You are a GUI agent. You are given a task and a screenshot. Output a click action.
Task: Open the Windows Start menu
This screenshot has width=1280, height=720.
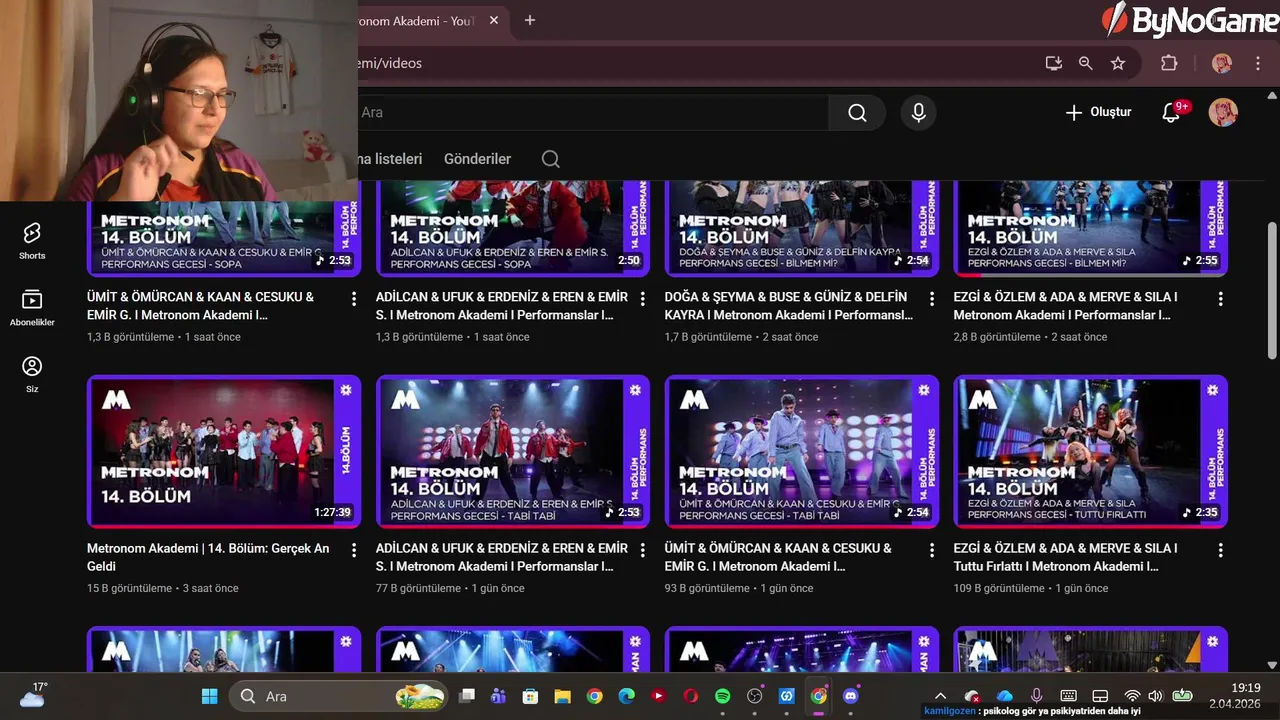[x=210, y=696]
